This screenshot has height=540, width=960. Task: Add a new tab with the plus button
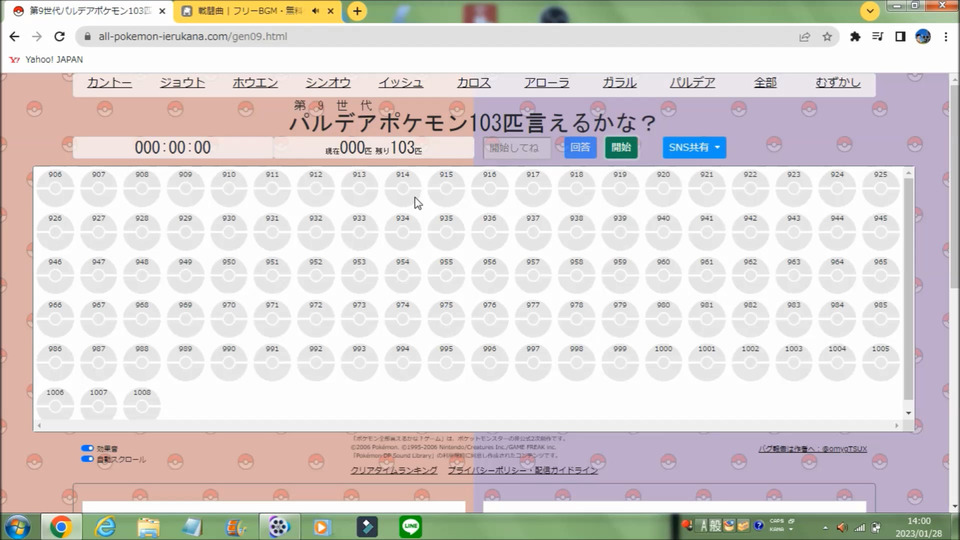(x=357, y=11)
